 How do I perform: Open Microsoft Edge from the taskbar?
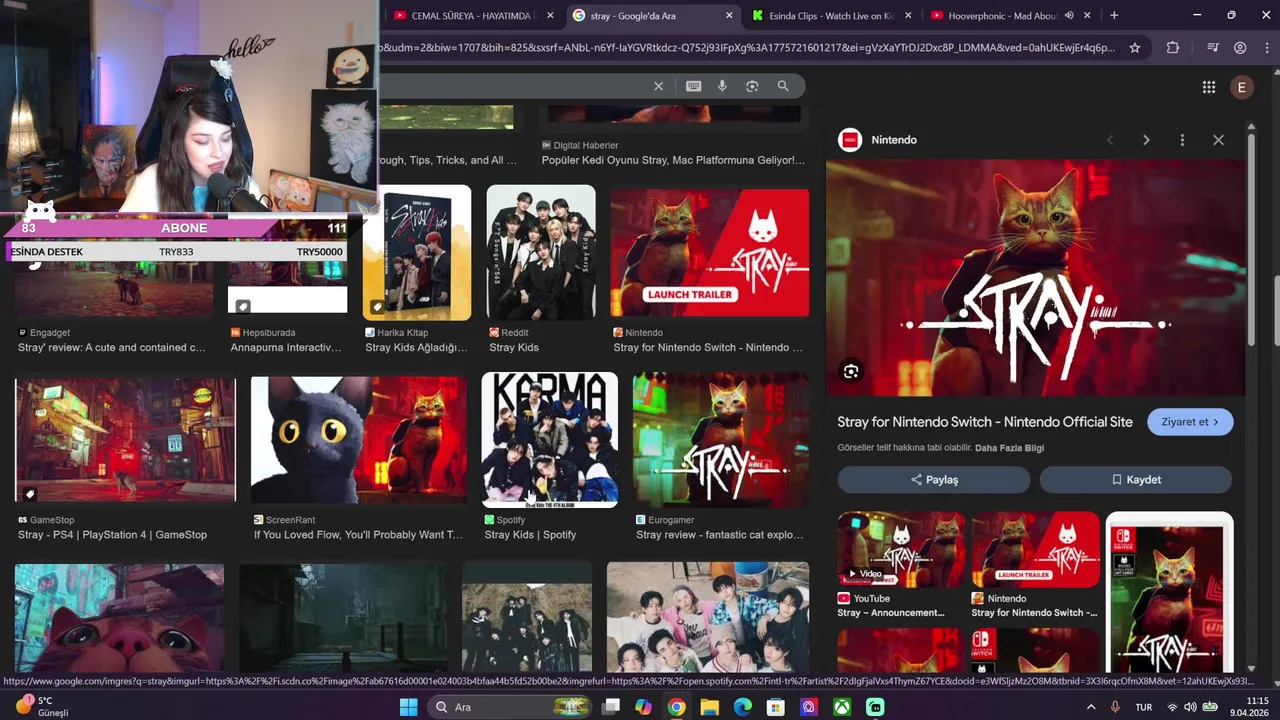[742, 707]
